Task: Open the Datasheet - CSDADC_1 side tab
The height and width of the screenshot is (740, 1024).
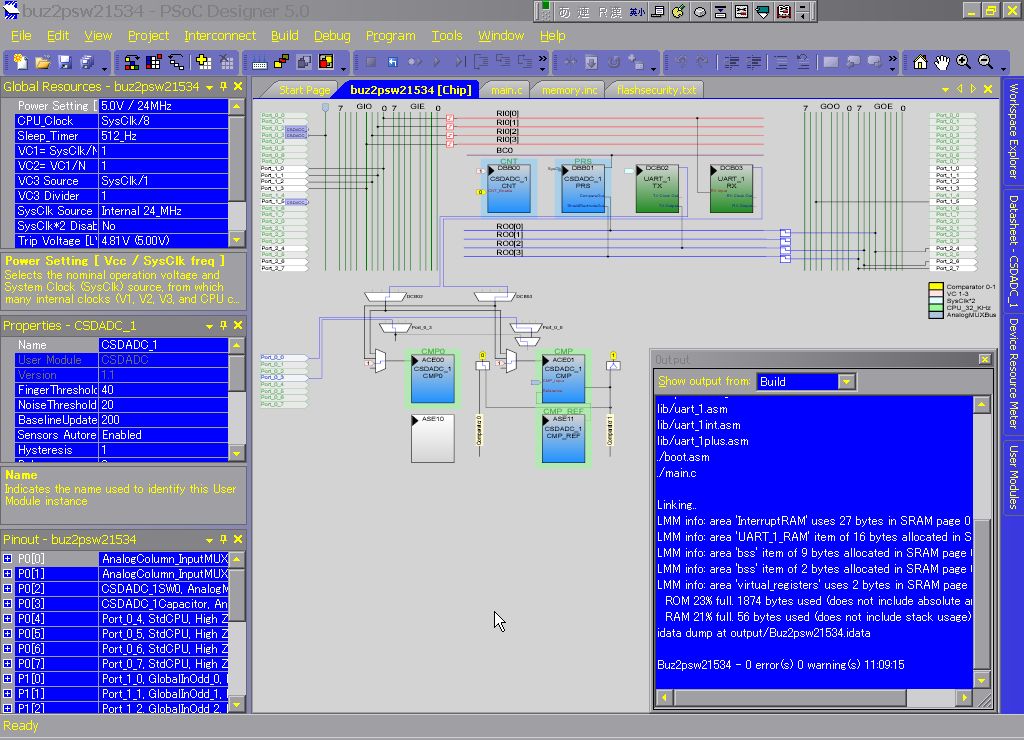Action: pos(1014,251)
